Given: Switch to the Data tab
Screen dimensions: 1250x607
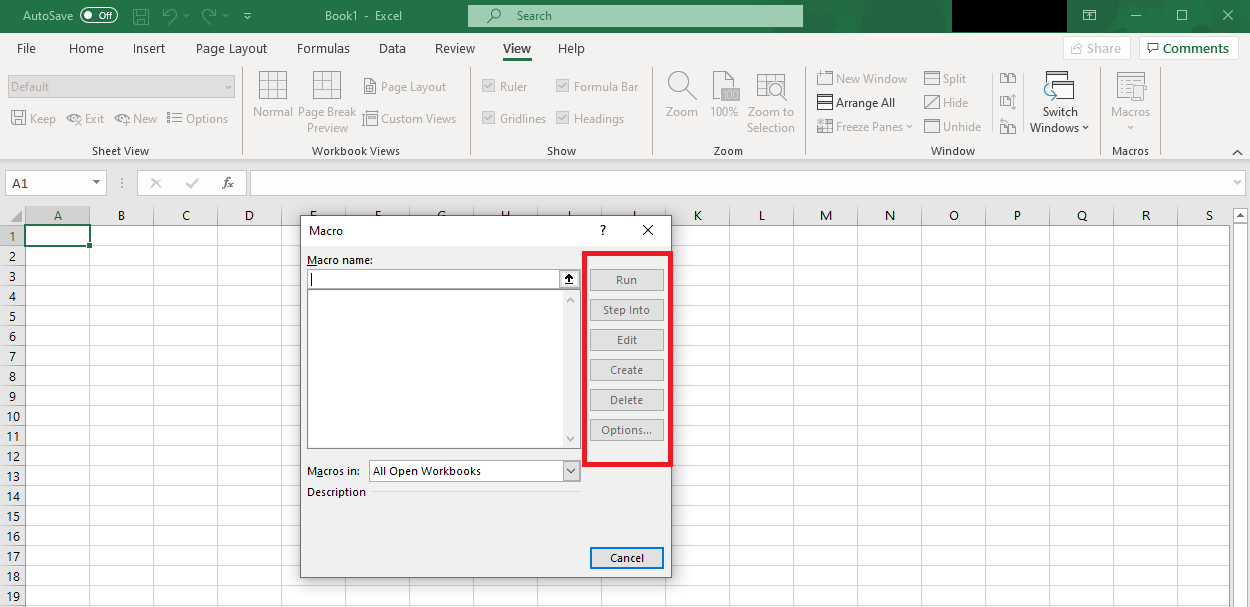Looking at the screenshot, I should pos(392,48).
